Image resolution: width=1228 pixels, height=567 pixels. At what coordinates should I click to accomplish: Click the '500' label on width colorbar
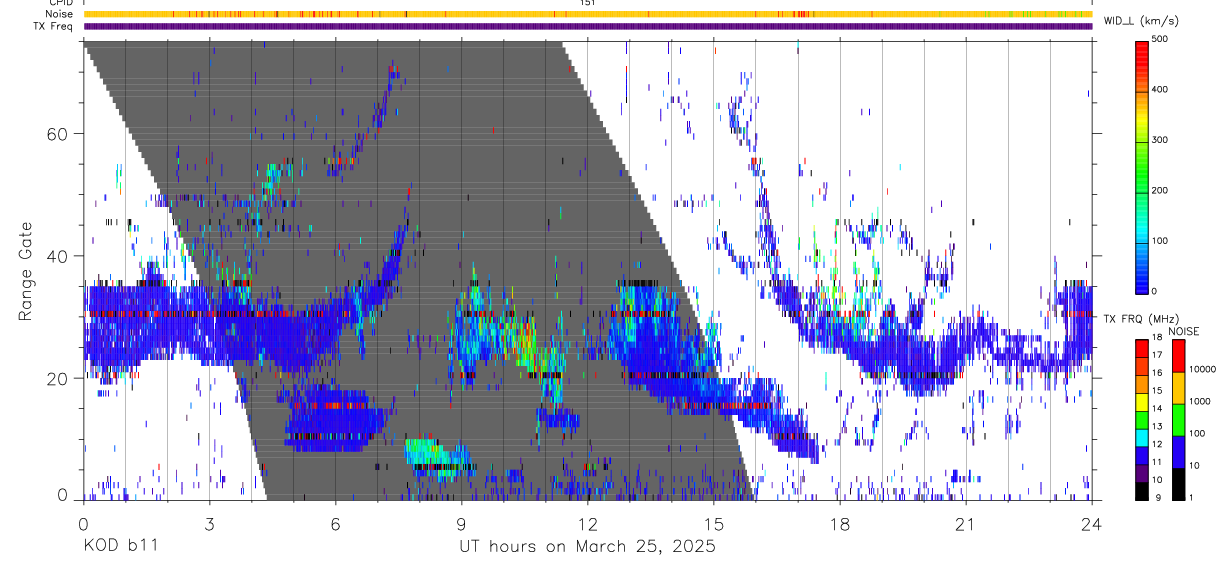(x=1162, y=39)
